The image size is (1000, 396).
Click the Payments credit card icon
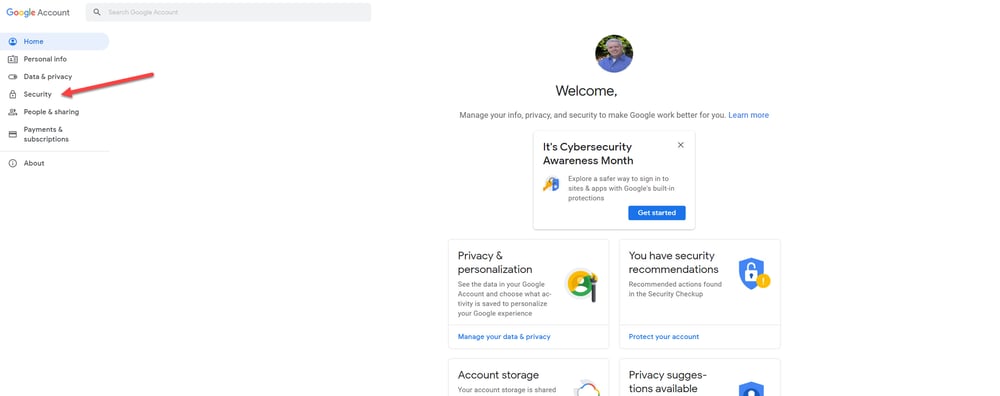tap(13, 135)
